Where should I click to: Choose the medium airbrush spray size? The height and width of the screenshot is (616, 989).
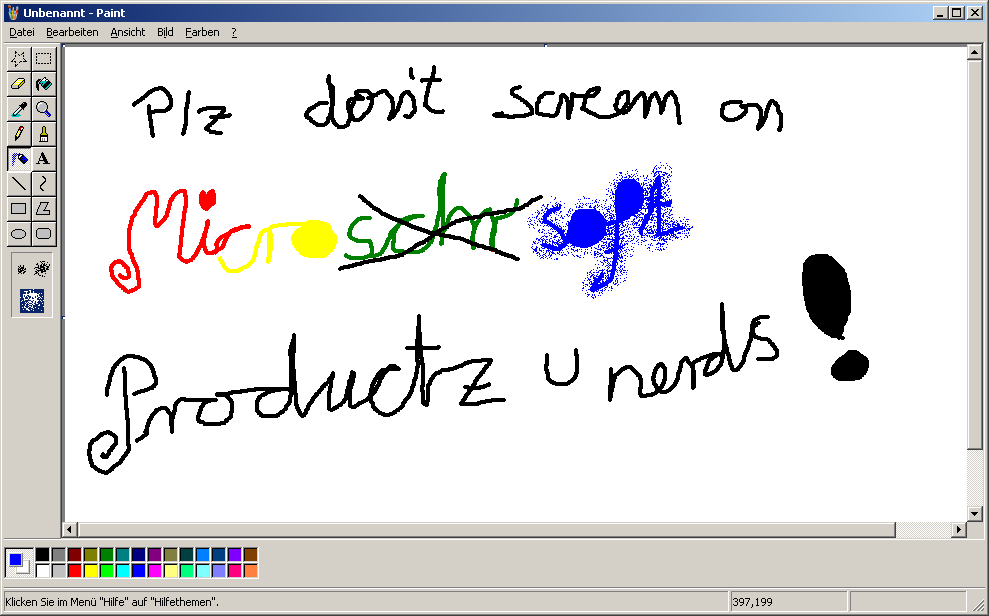[41, 268]
